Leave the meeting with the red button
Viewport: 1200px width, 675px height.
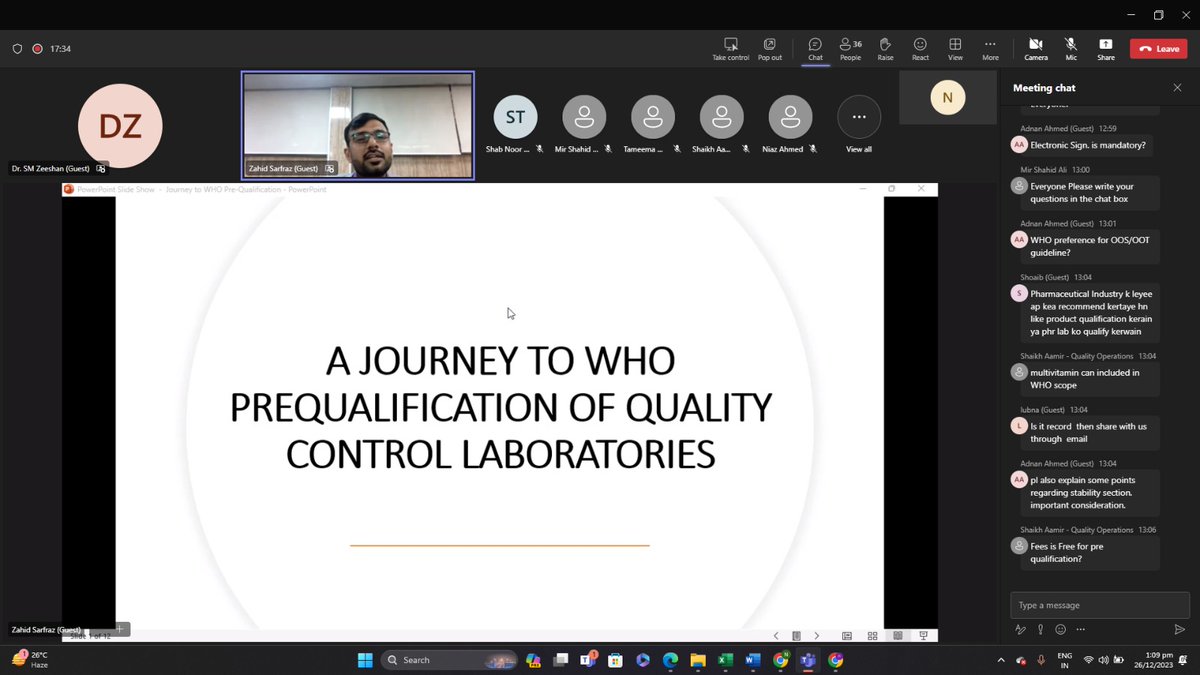click(x=1159, y=48)
